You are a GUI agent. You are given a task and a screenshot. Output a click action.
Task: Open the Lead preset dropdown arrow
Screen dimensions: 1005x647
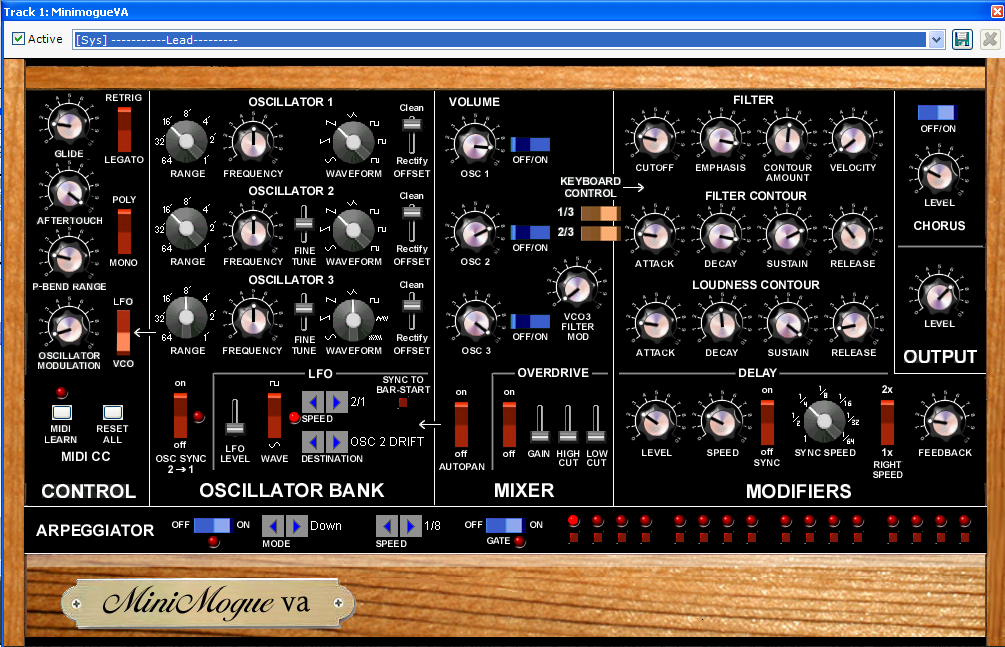coord(936,40)
